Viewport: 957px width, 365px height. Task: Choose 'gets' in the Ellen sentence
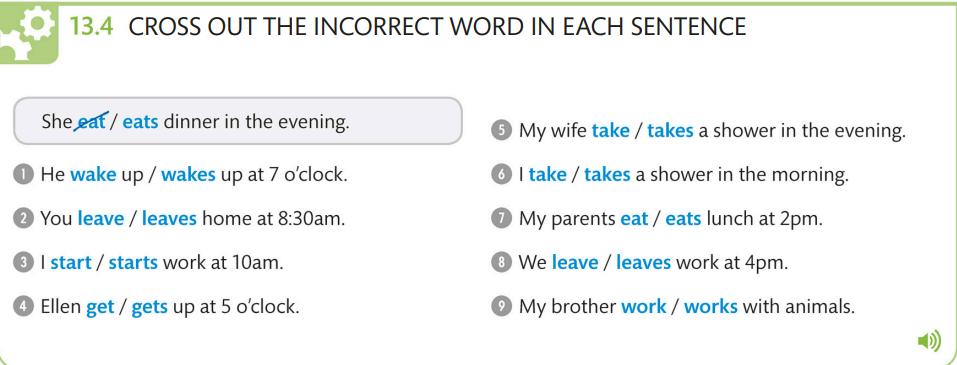(x=150, y=307)
